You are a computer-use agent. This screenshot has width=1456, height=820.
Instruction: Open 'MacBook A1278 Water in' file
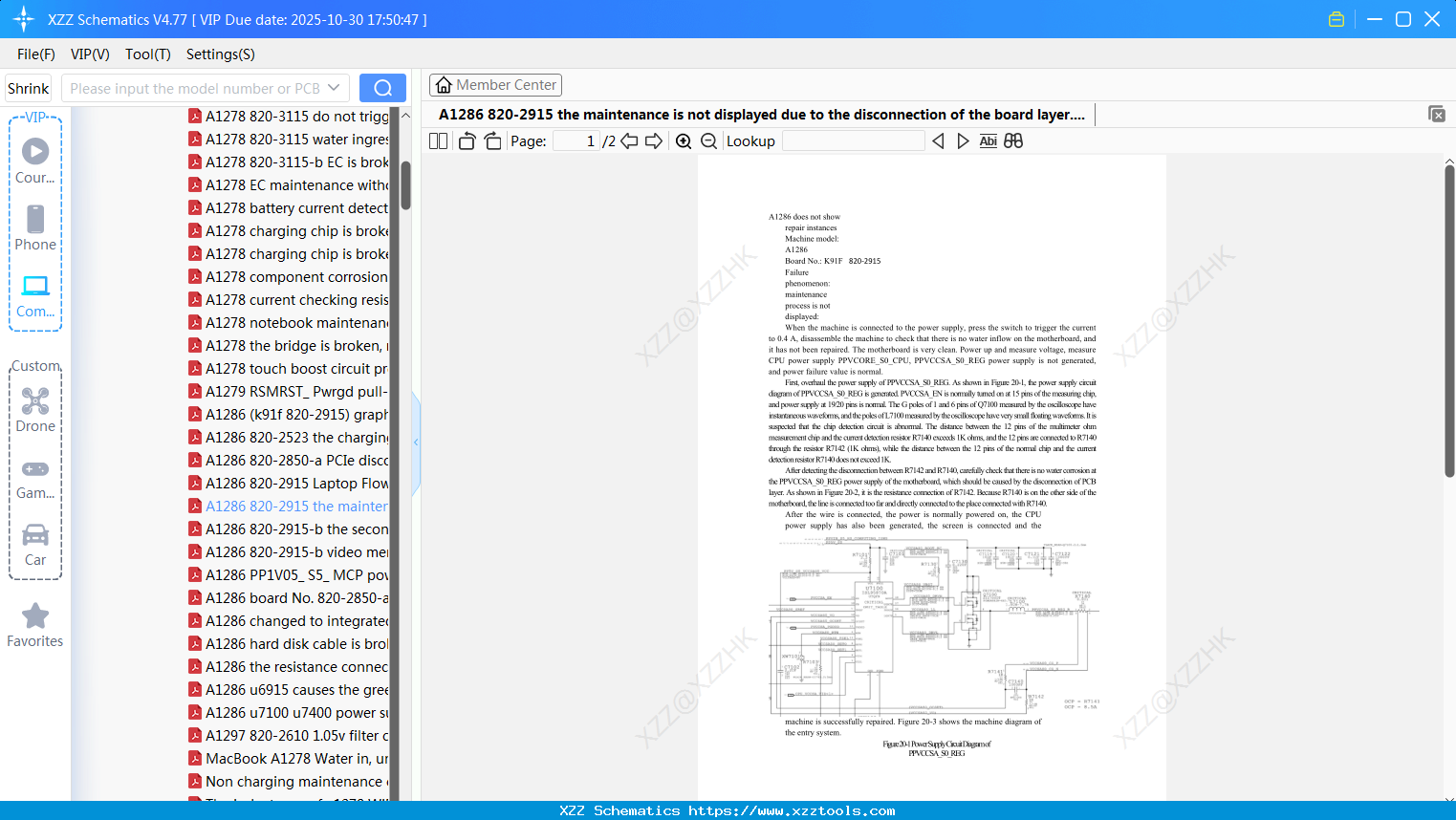[289, 759]
